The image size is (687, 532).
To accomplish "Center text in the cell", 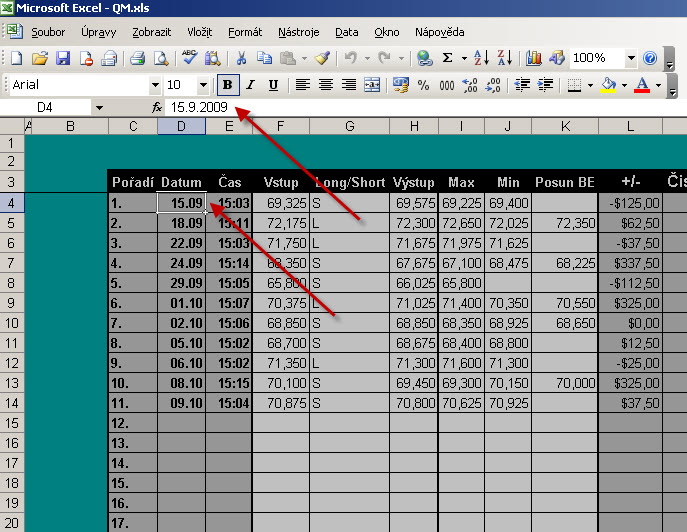I will click(x=326, y=85).
